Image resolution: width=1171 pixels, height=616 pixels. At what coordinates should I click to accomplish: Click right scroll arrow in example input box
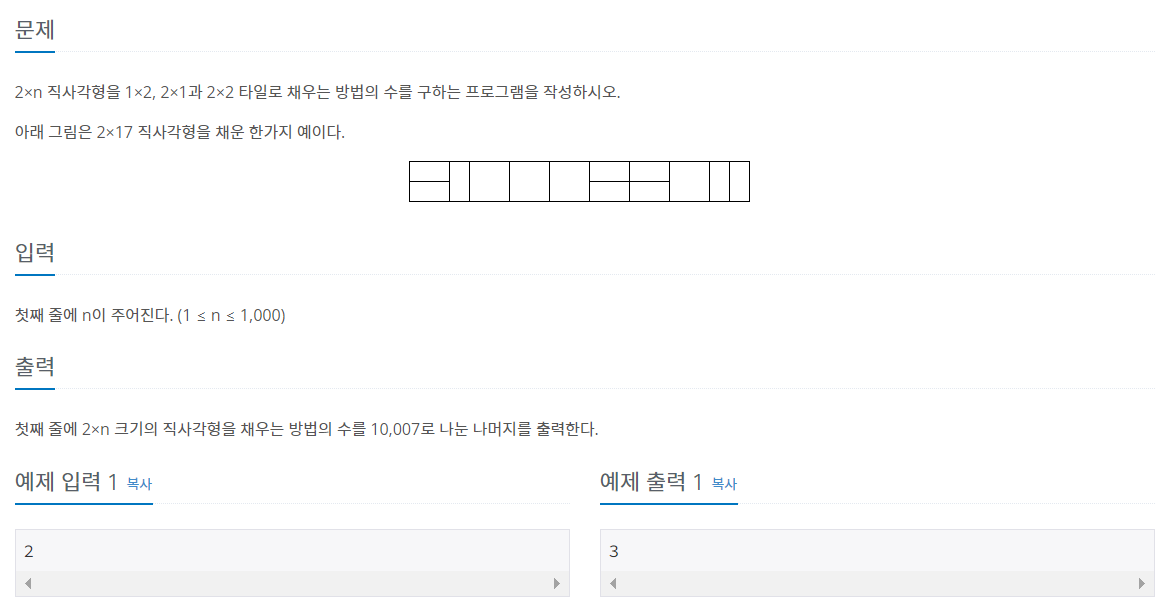(x=556, y=583)
